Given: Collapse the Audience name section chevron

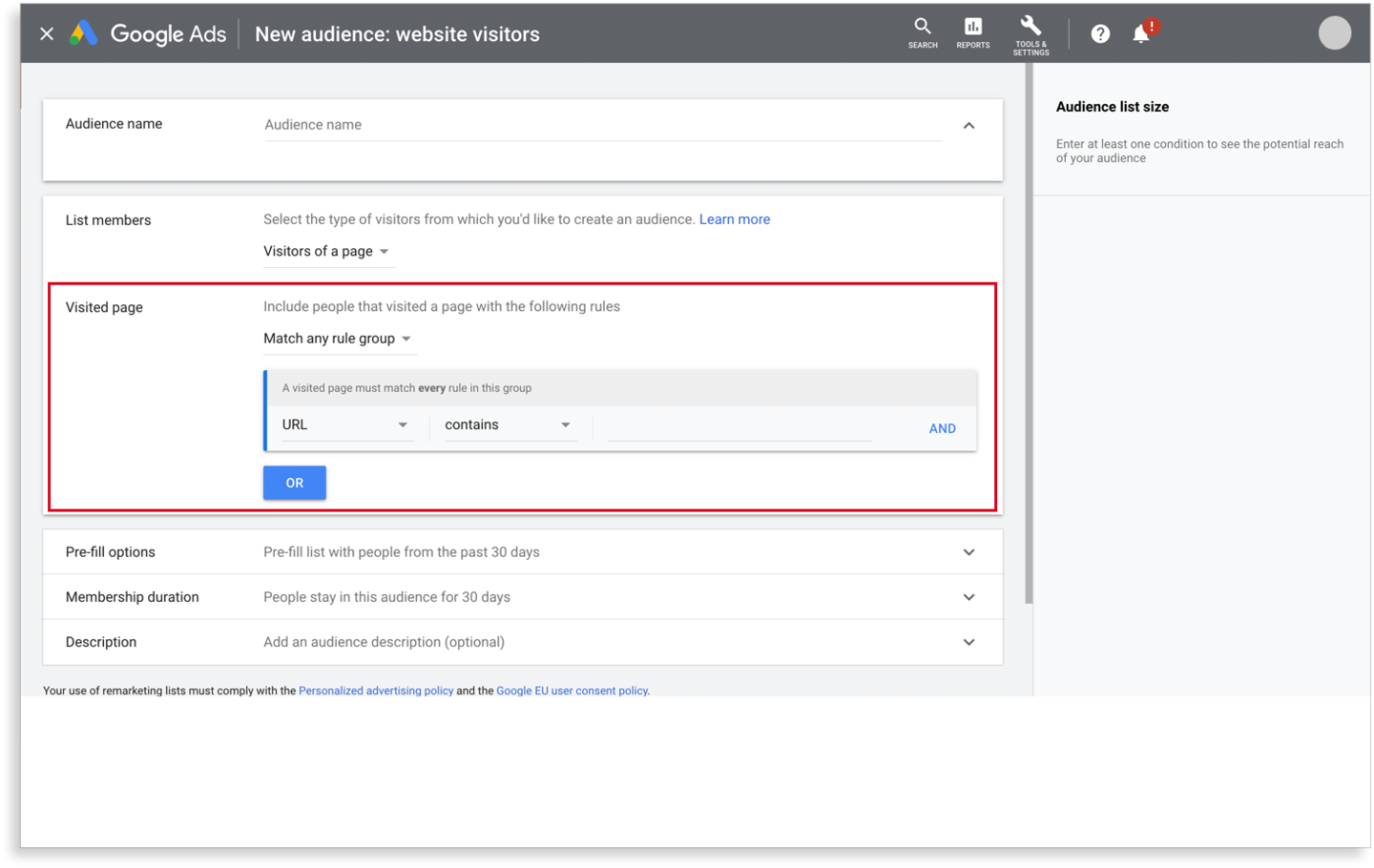Looking at the screenshot, I should (x=968, y=125).
